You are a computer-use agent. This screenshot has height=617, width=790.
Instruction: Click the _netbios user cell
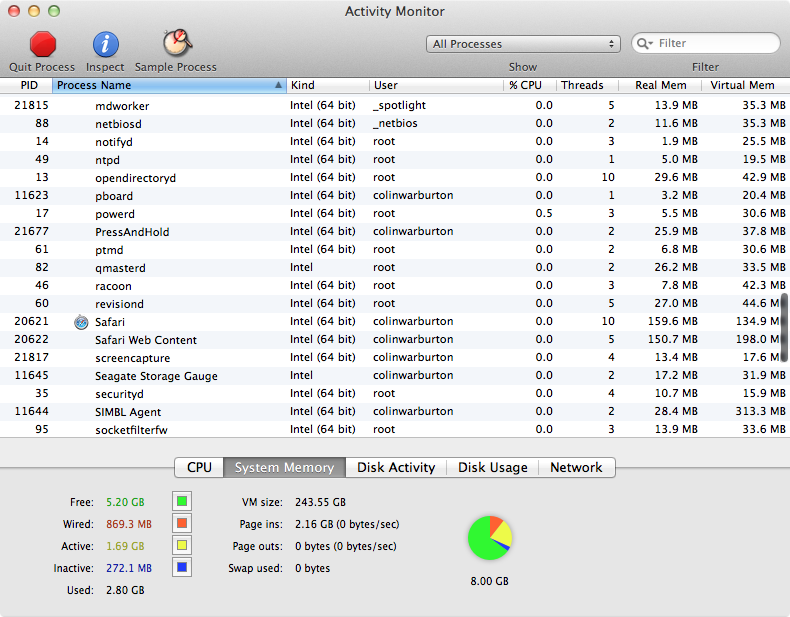tap(395, 123)
